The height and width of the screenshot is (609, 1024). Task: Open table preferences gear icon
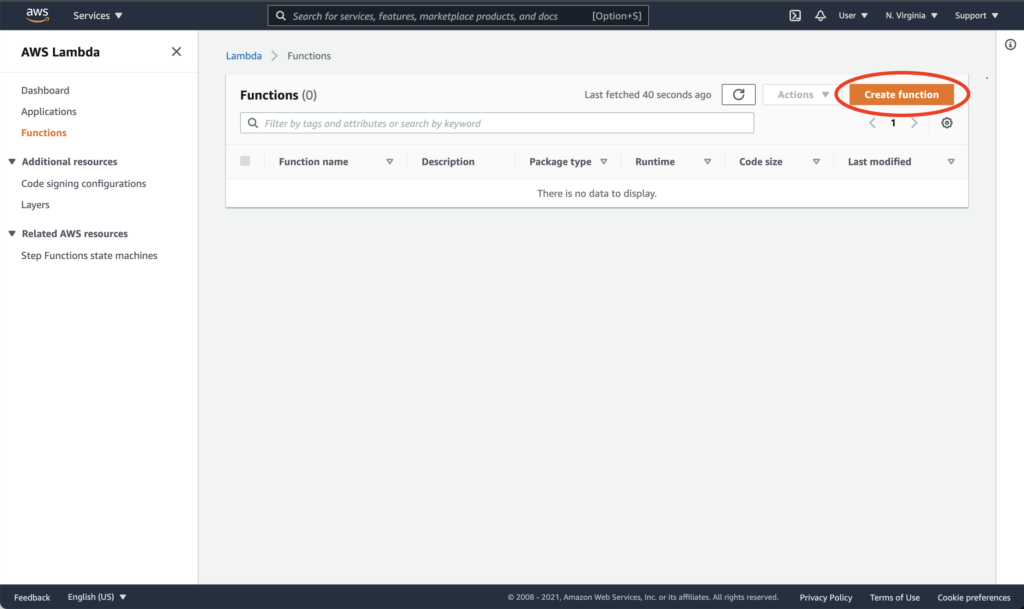[x=947, y=123]
